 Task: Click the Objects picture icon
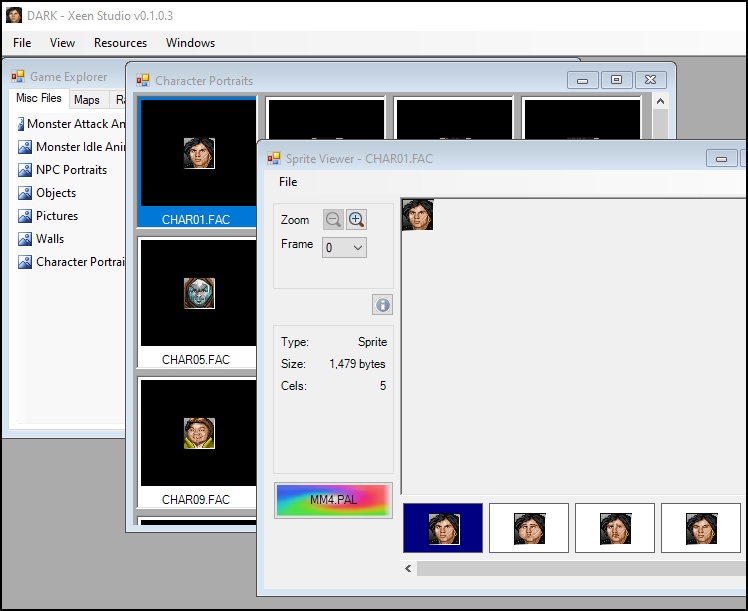25,193
